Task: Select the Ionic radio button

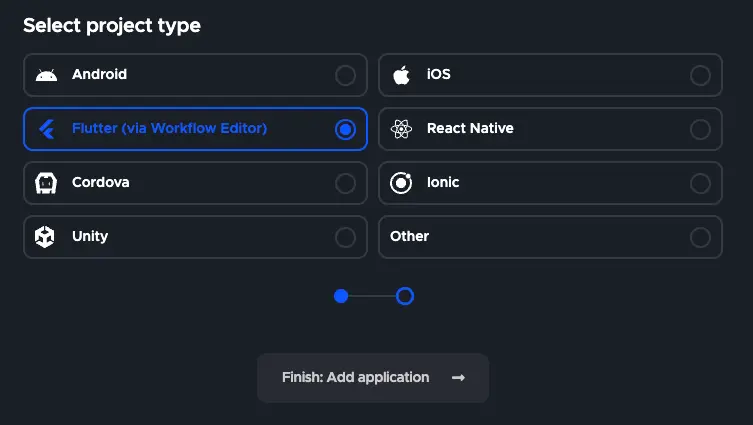Action: coord(700,183)
